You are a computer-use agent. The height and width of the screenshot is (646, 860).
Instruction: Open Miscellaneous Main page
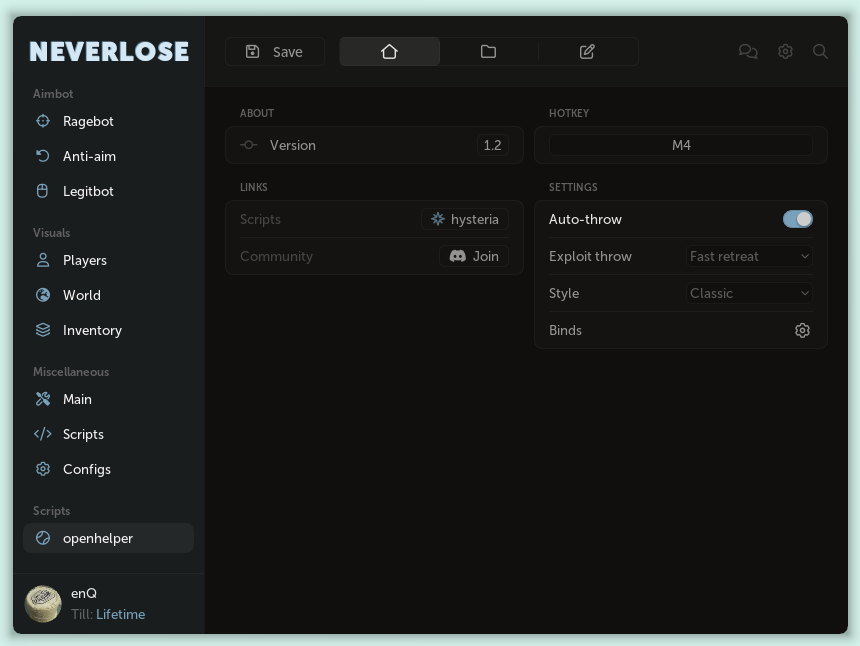pyautogui.click(x=109, y=399)
